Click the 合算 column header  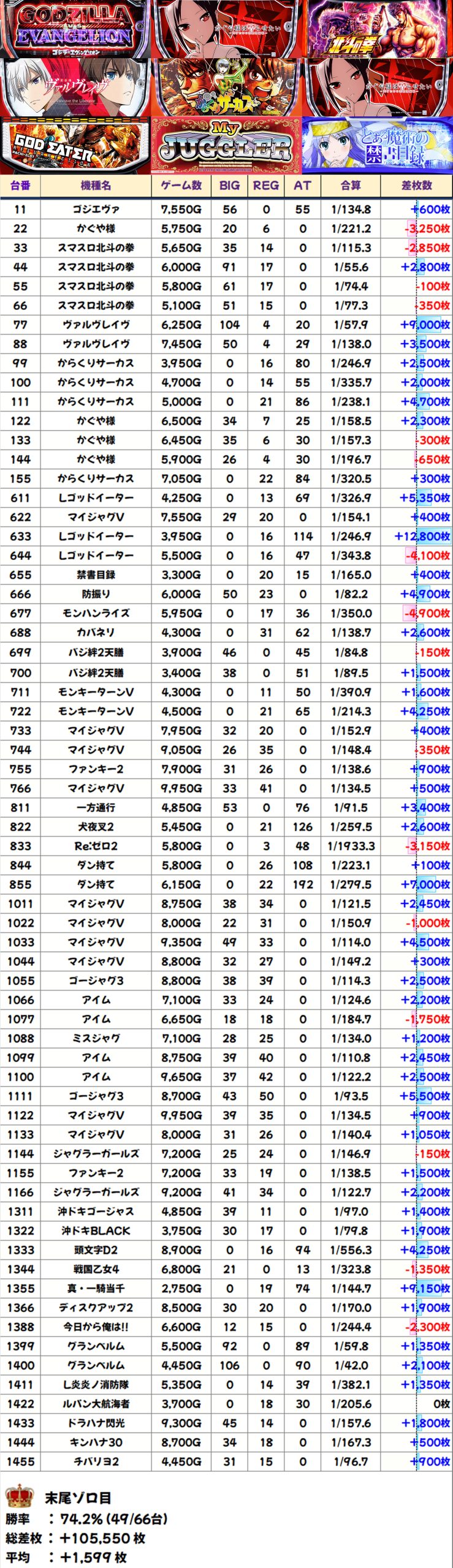351,186
